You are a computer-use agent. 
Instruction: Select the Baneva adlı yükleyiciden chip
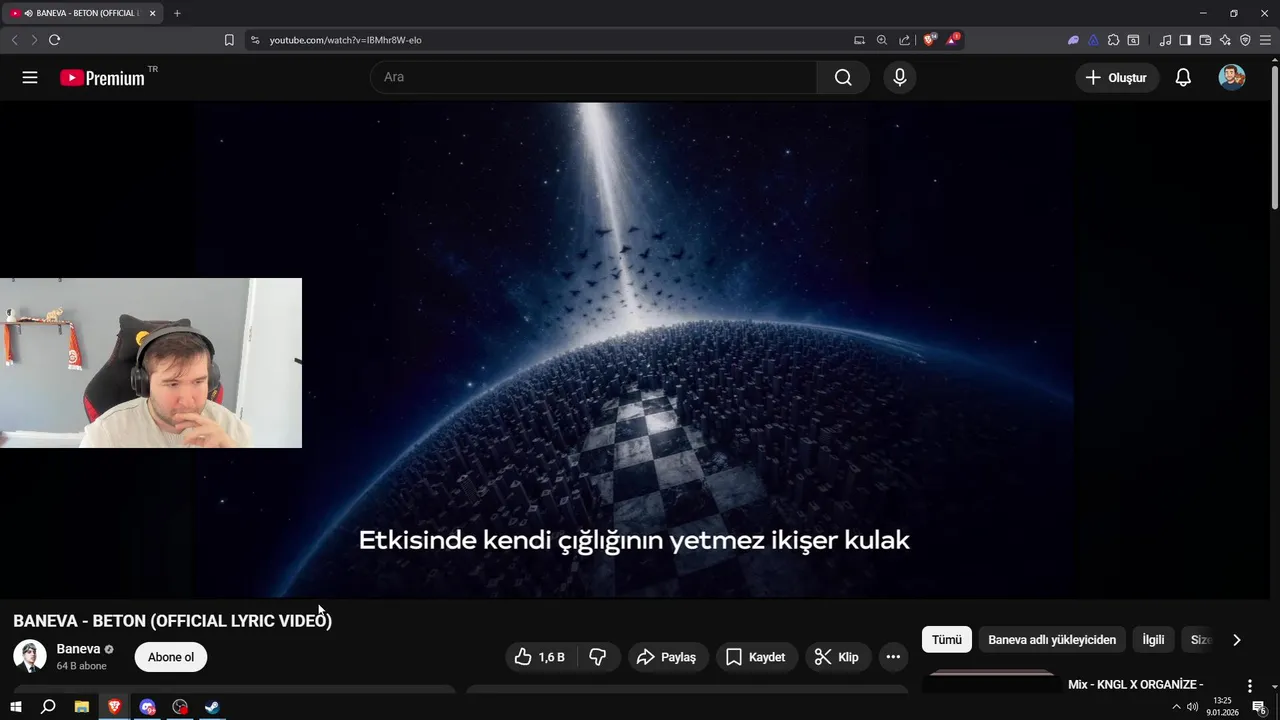pyautogui.click(x=1052, y=640)
